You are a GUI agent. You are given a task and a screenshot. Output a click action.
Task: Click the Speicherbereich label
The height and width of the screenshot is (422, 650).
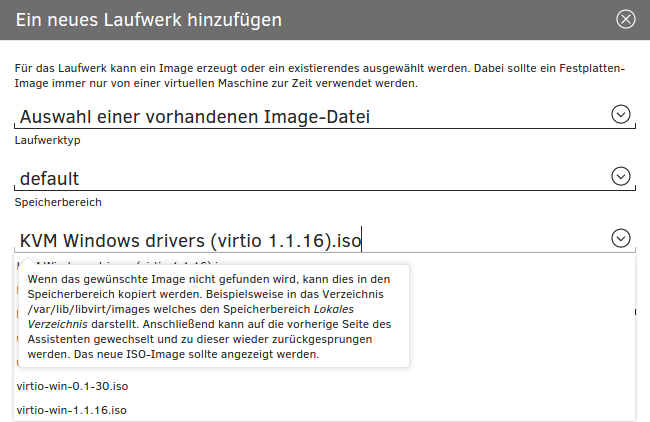(58, 202)
